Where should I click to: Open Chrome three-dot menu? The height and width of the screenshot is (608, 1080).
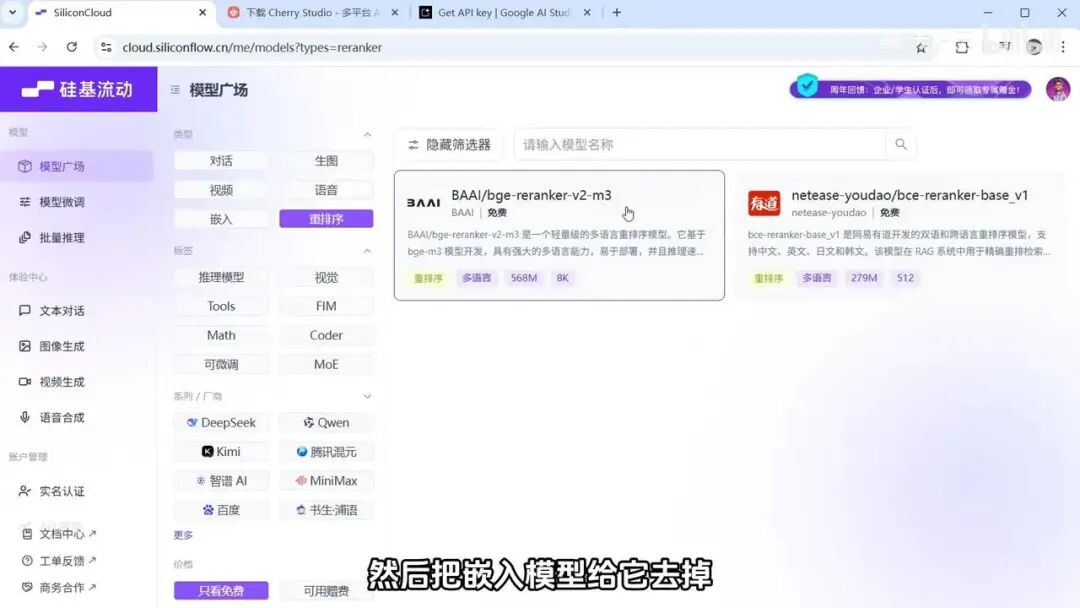[x=1063, y=47]
